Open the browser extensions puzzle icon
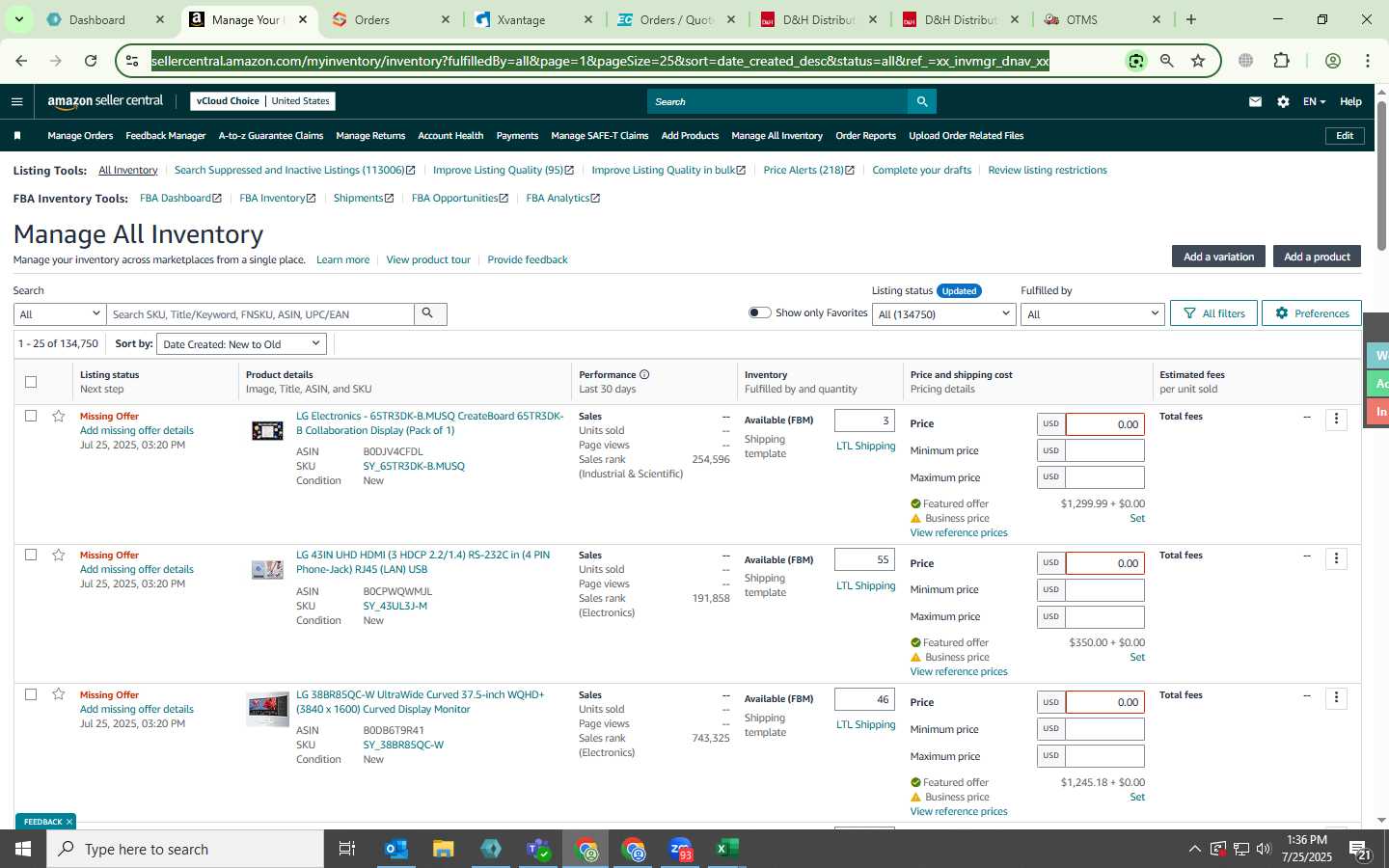Image resolution: width=1389 pixels, height=868 pixels. [x=1281, y=61]
